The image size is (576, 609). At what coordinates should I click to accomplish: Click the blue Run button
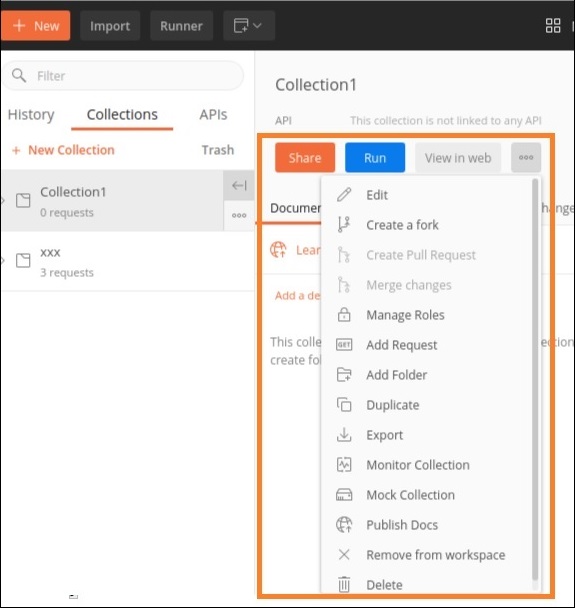click(375, 158)
